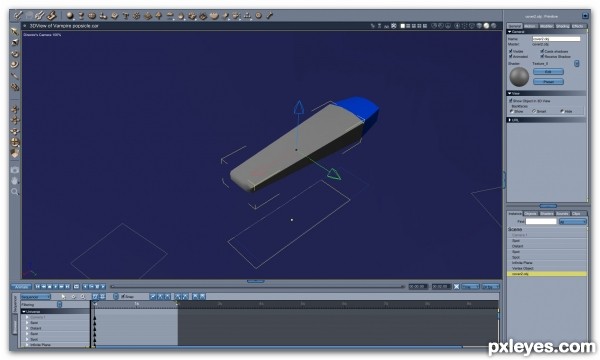Select Camera 1 in the scene list
The width and height of the screenshot is (600, 360).
546,235
